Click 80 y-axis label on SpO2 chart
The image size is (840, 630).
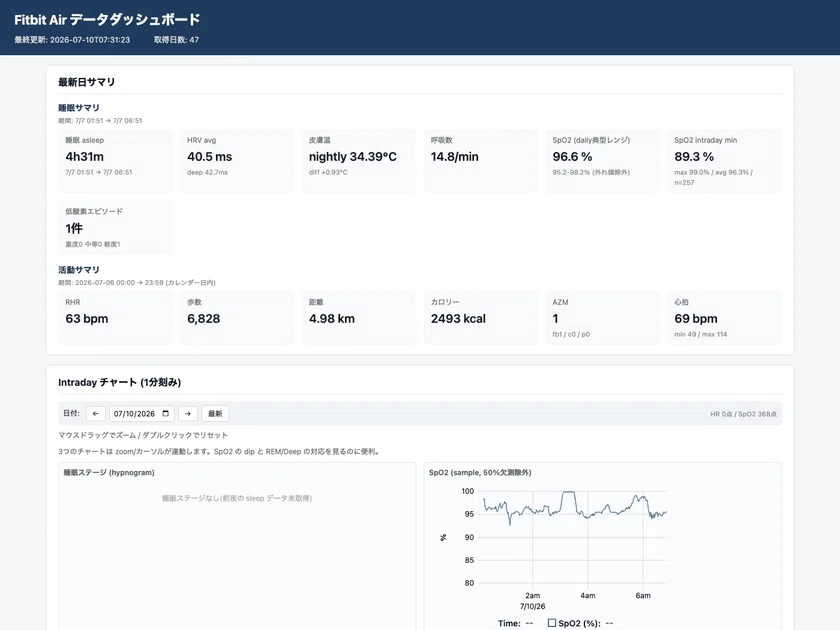469,583
